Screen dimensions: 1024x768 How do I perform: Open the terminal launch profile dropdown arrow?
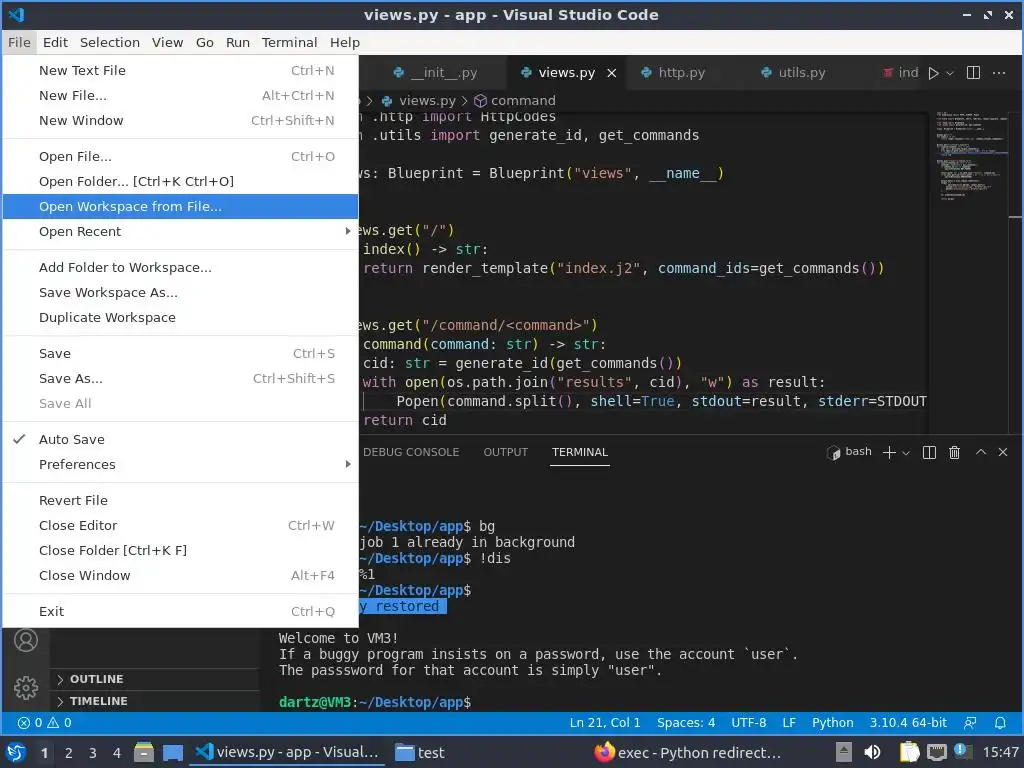click(906, 453)
